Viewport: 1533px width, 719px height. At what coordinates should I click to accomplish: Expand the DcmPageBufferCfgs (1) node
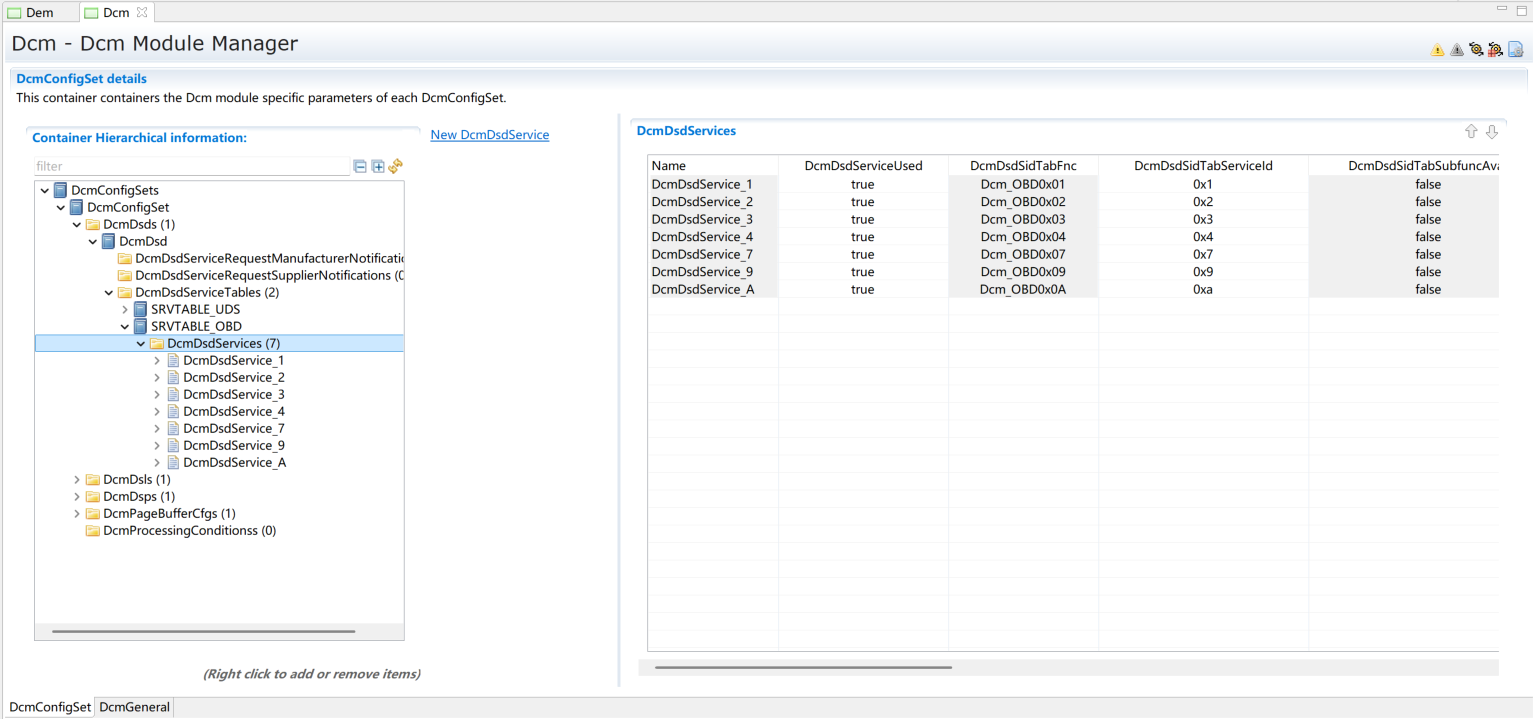click(77, 514)
